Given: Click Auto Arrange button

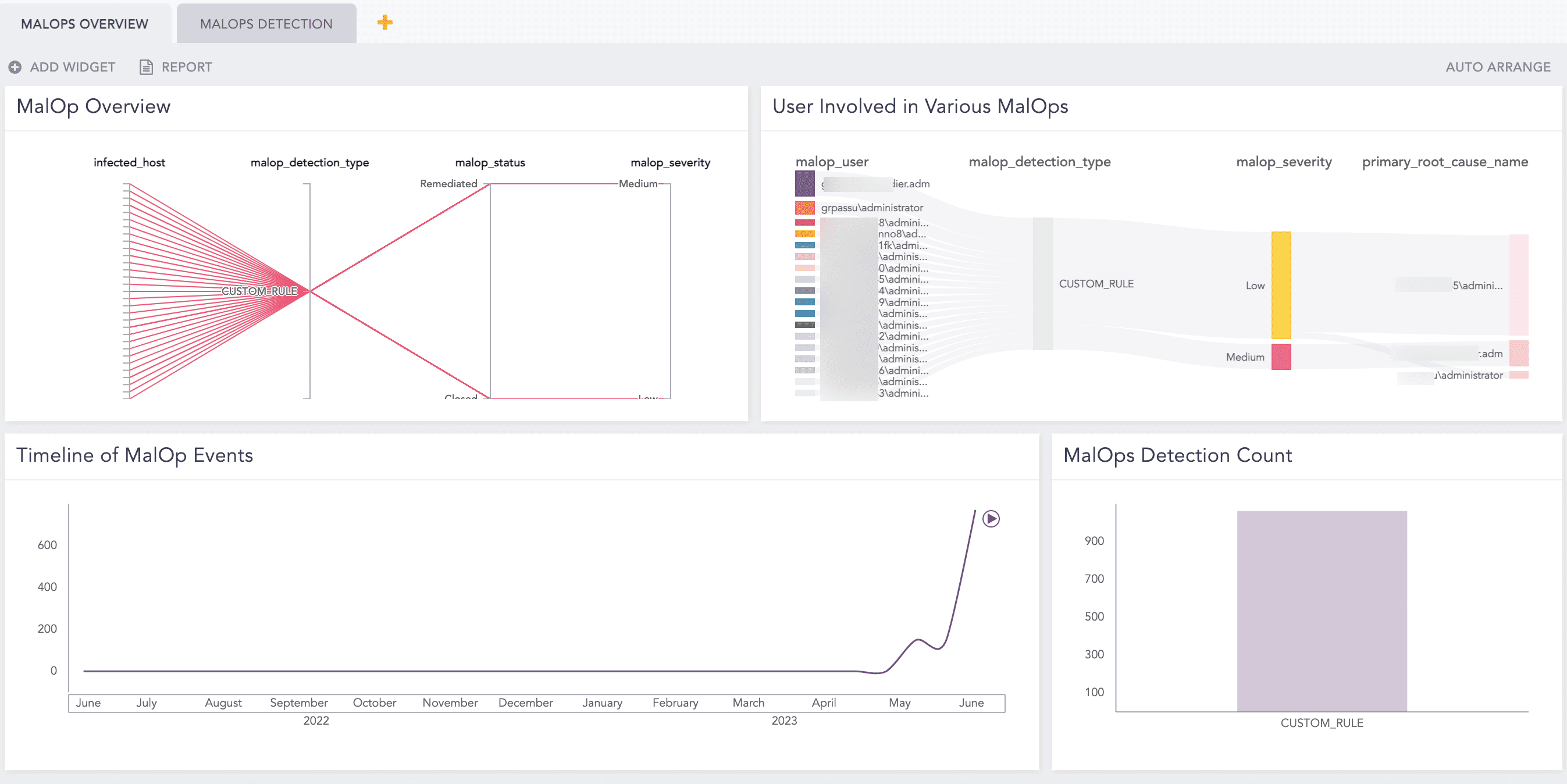Looking at the screenshot, I should [x=1497, y=67].
